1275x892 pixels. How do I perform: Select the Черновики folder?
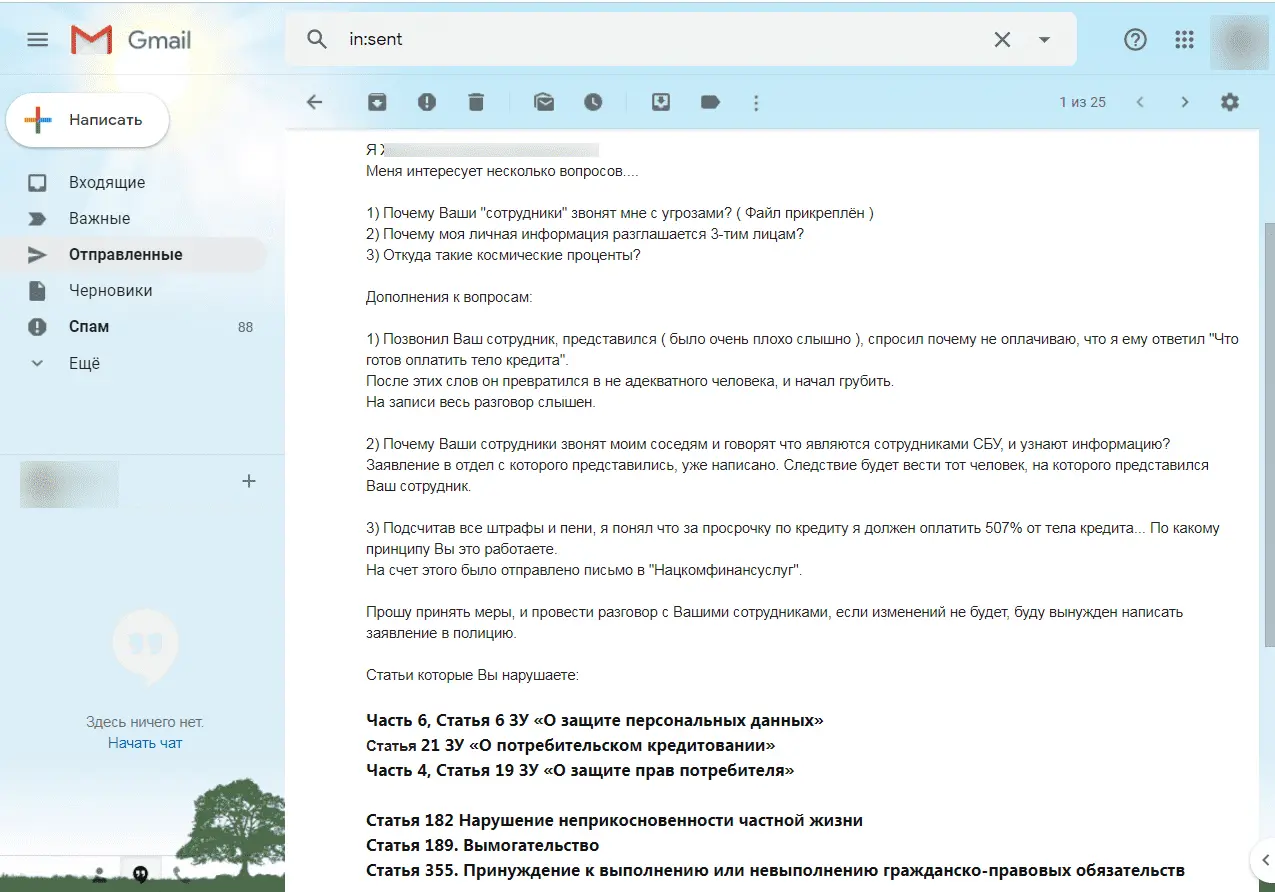tap(110, 290)
